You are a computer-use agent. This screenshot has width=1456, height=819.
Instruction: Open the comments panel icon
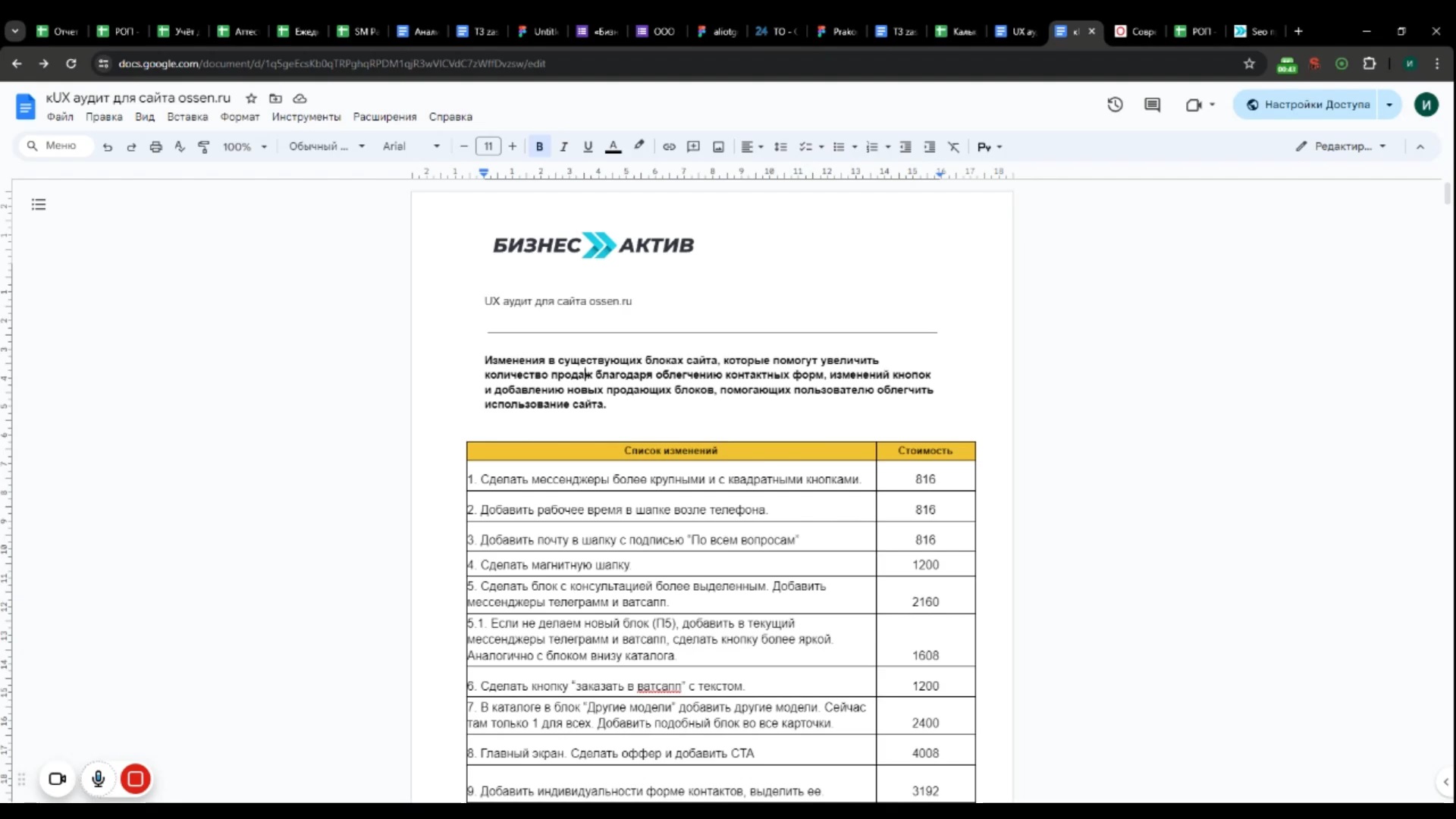[1152, 105]
